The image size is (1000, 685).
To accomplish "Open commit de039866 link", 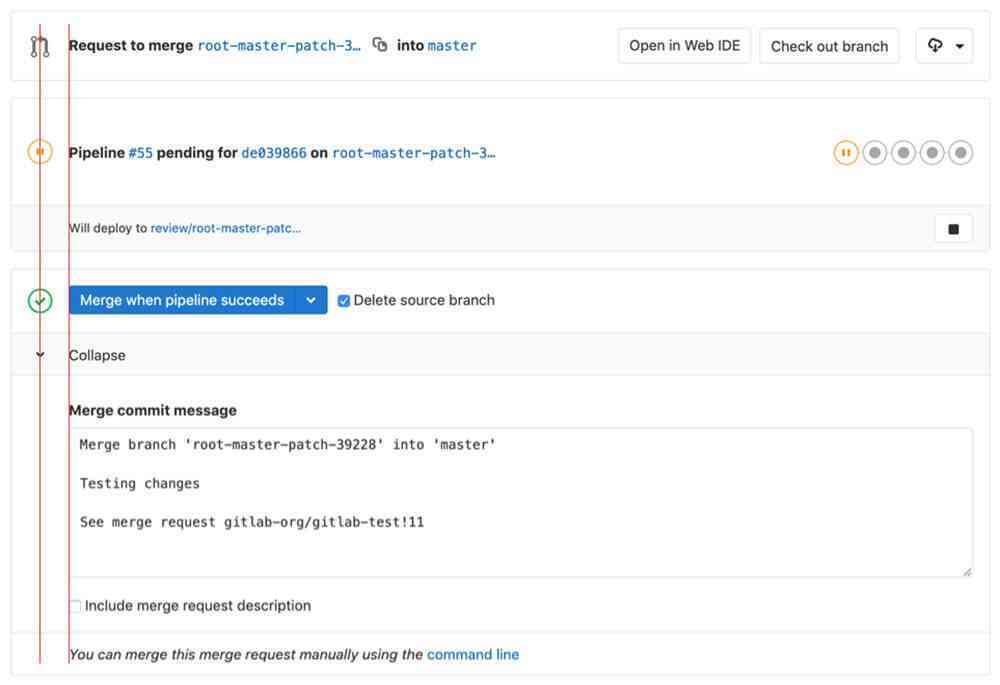I will (x=273, y=153).
